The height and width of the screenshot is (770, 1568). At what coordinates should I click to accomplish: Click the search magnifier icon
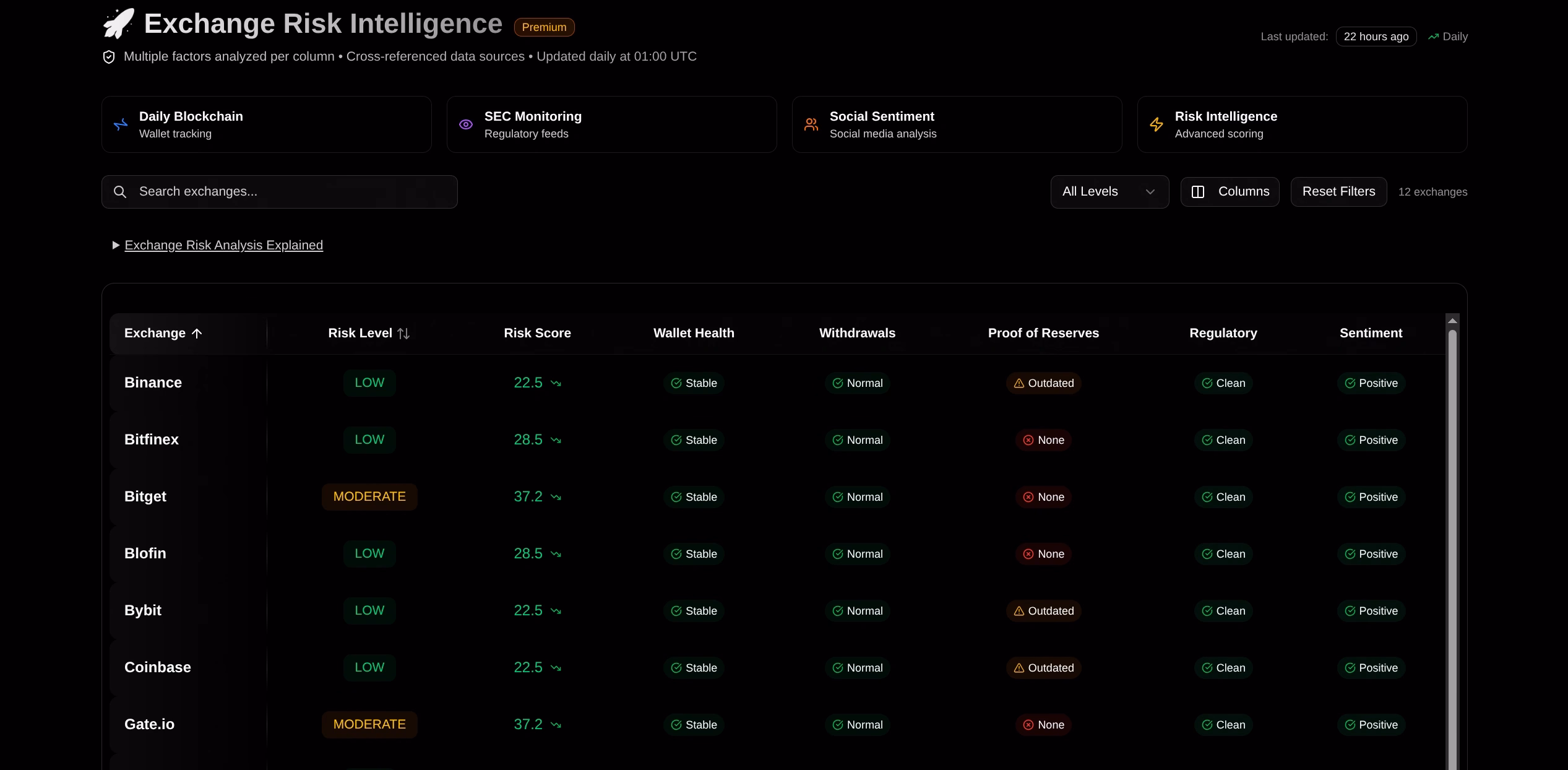click(x=119, y=191)
